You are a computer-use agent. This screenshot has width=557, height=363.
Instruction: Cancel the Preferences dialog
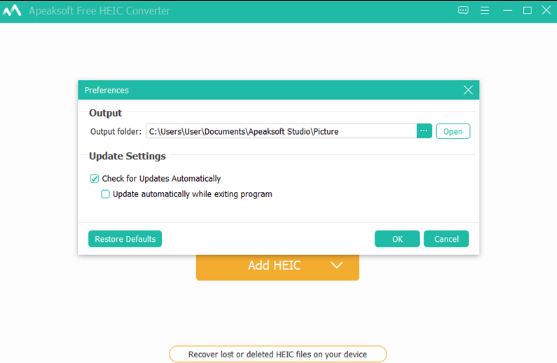[446, 239]
